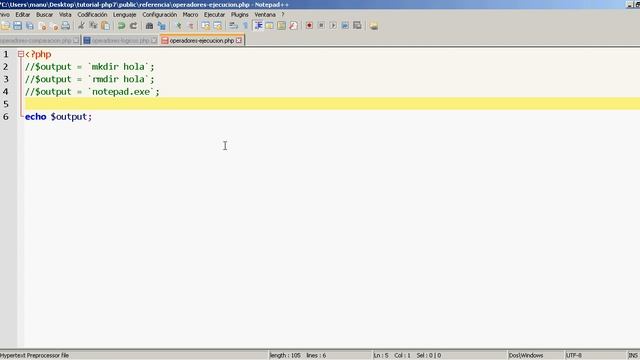Screen dimensions: 640x360
Task: Toggle synchronized horizontal scrolling icon
Action: pyautogui.click(x=218, y=26)
